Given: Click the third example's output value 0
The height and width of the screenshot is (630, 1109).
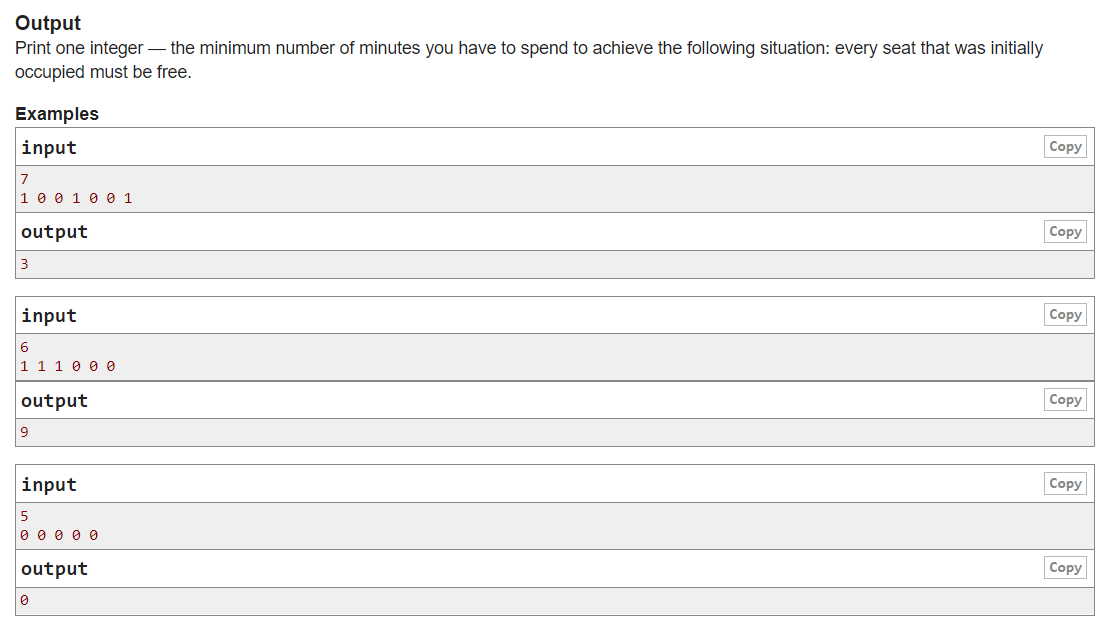Looking at the screenshot, I should (x=25, y=601).
